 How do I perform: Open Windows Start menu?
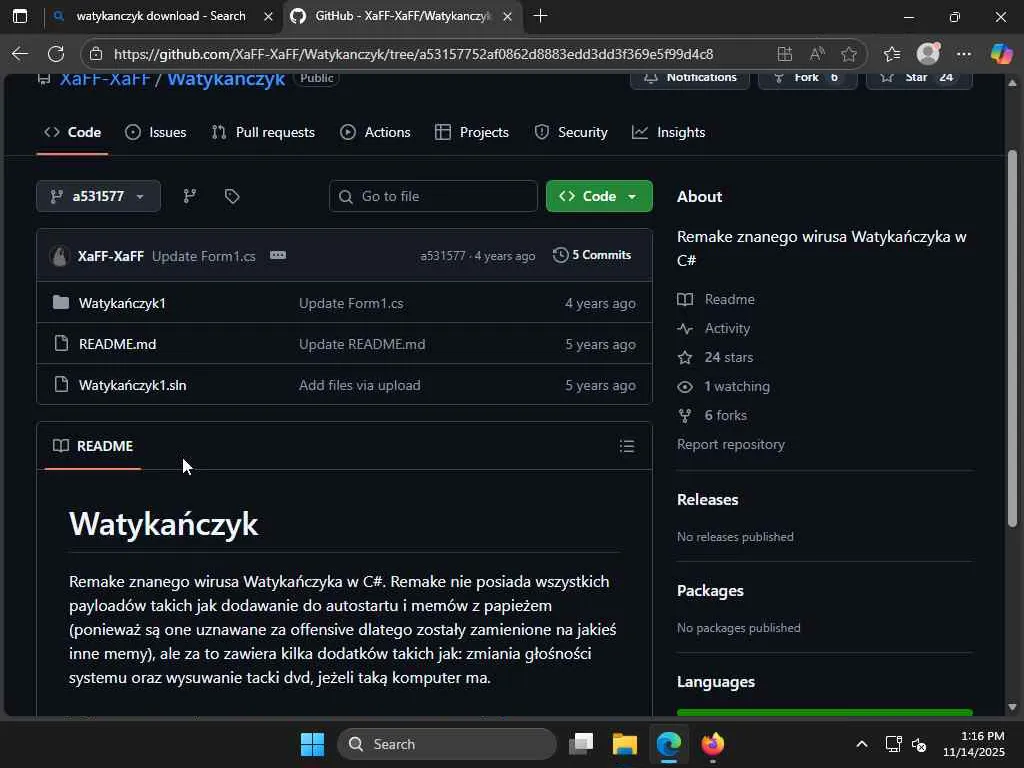(x=312, y=744)
